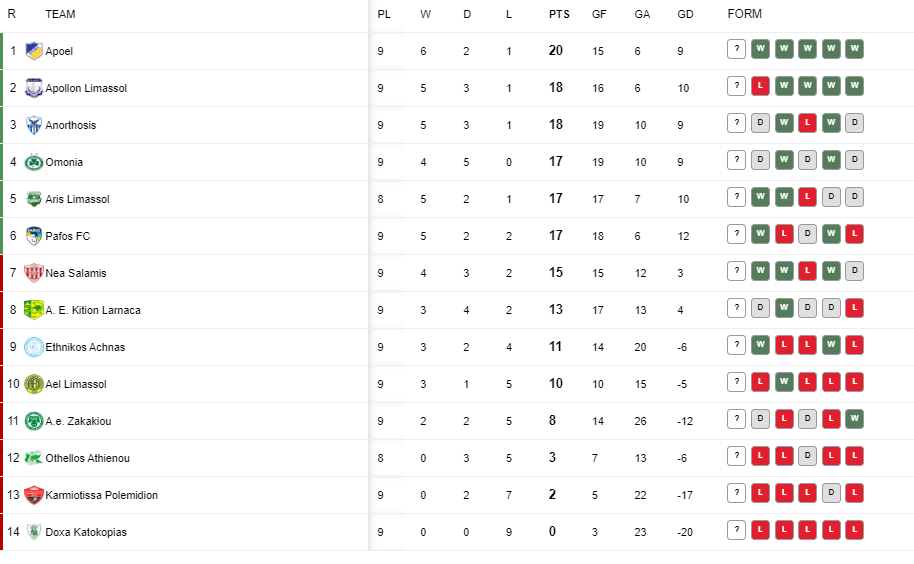This screenshot has width=914, height=564.
Task: Click the A. E. Kition Larnaca logo
Action: (34, 310)
